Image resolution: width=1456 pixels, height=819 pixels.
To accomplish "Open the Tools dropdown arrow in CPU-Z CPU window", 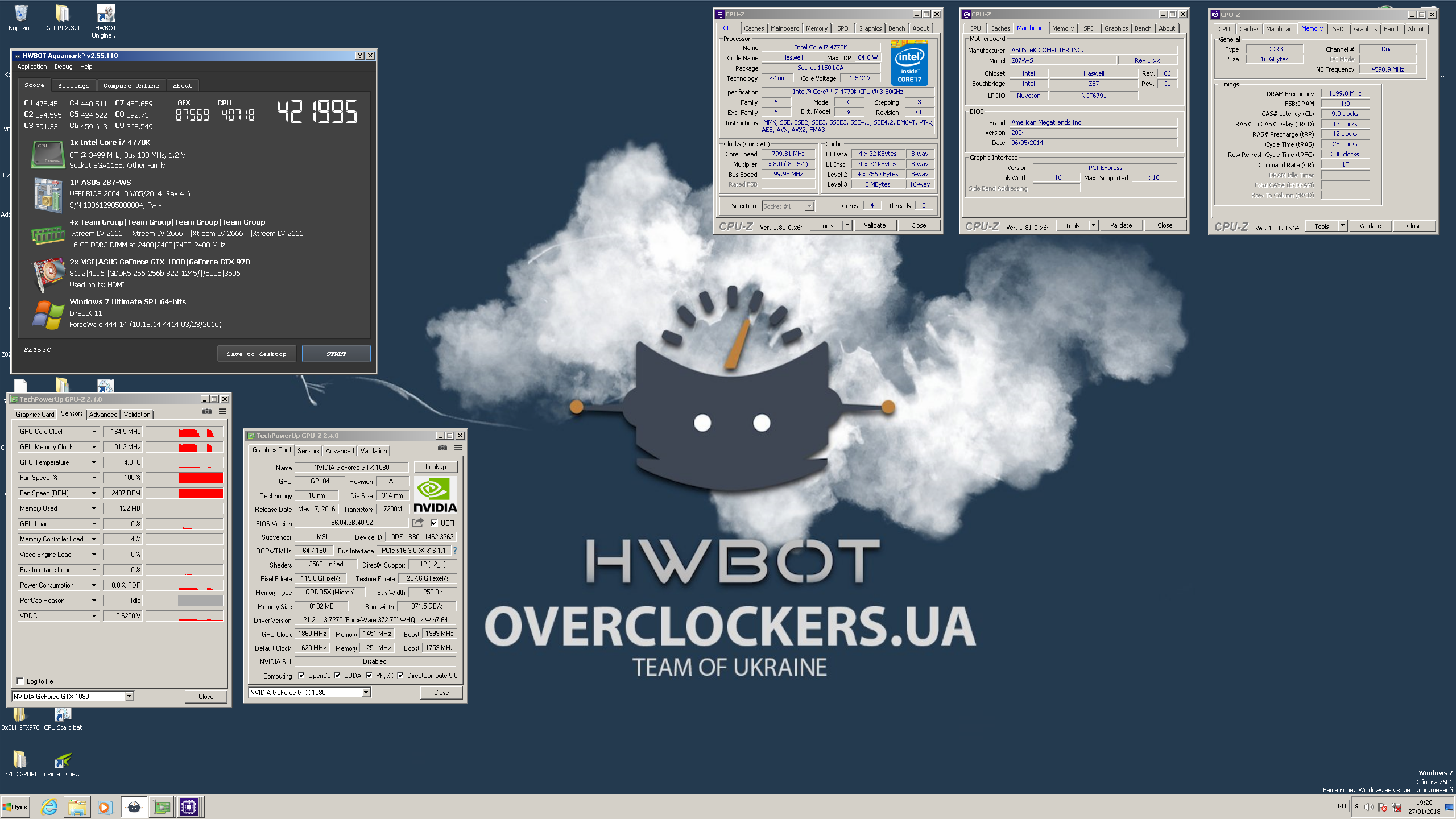I will (847, 225).
